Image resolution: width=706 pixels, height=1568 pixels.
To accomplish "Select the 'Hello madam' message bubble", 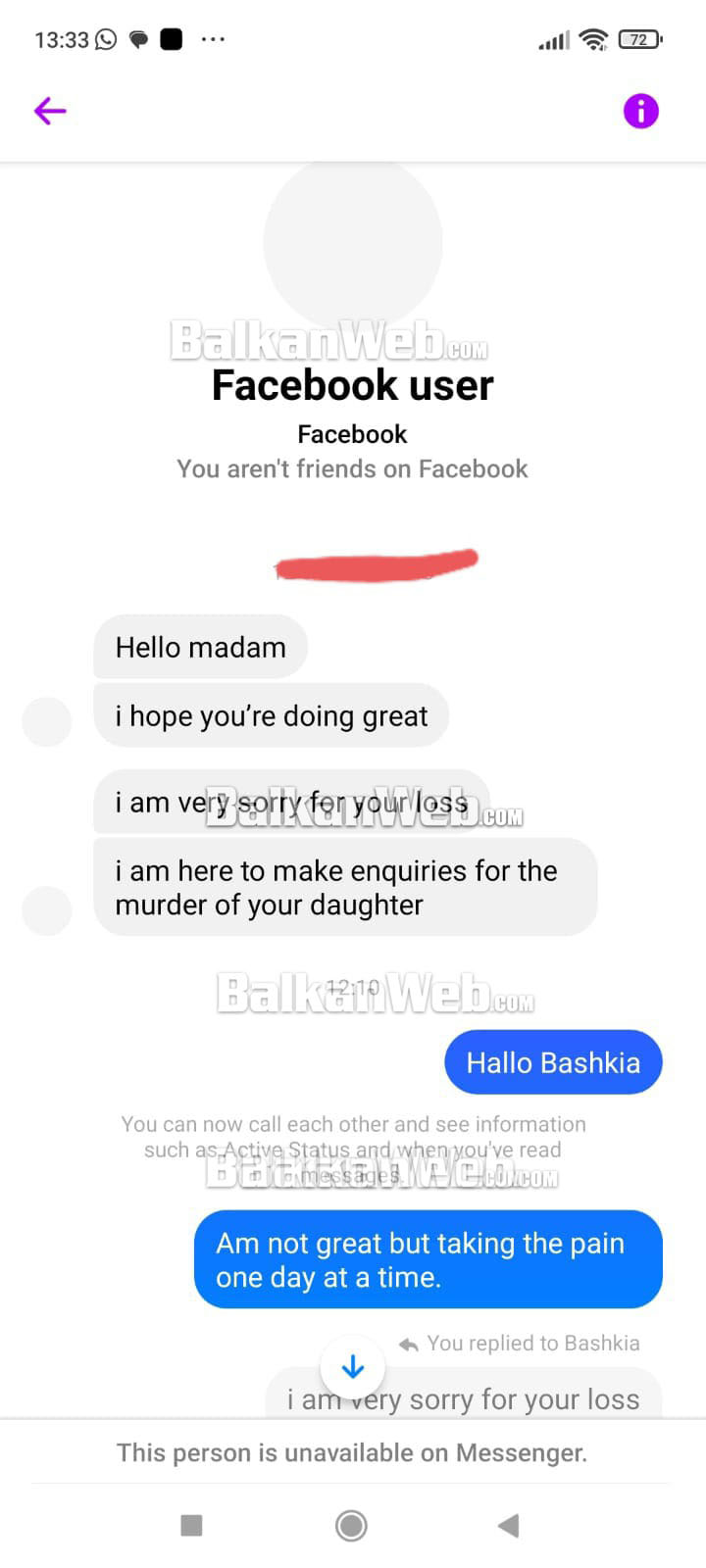I will tap(201, 647).
